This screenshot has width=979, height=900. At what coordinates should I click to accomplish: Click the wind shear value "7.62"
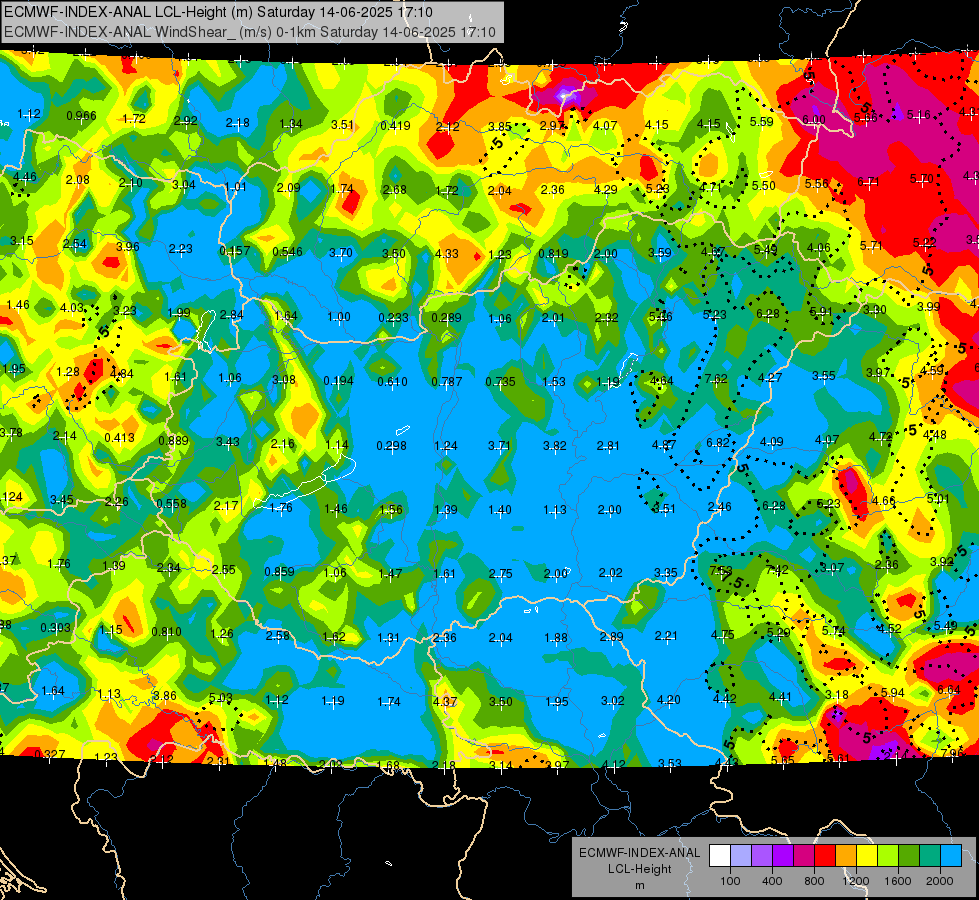[716, 378]
